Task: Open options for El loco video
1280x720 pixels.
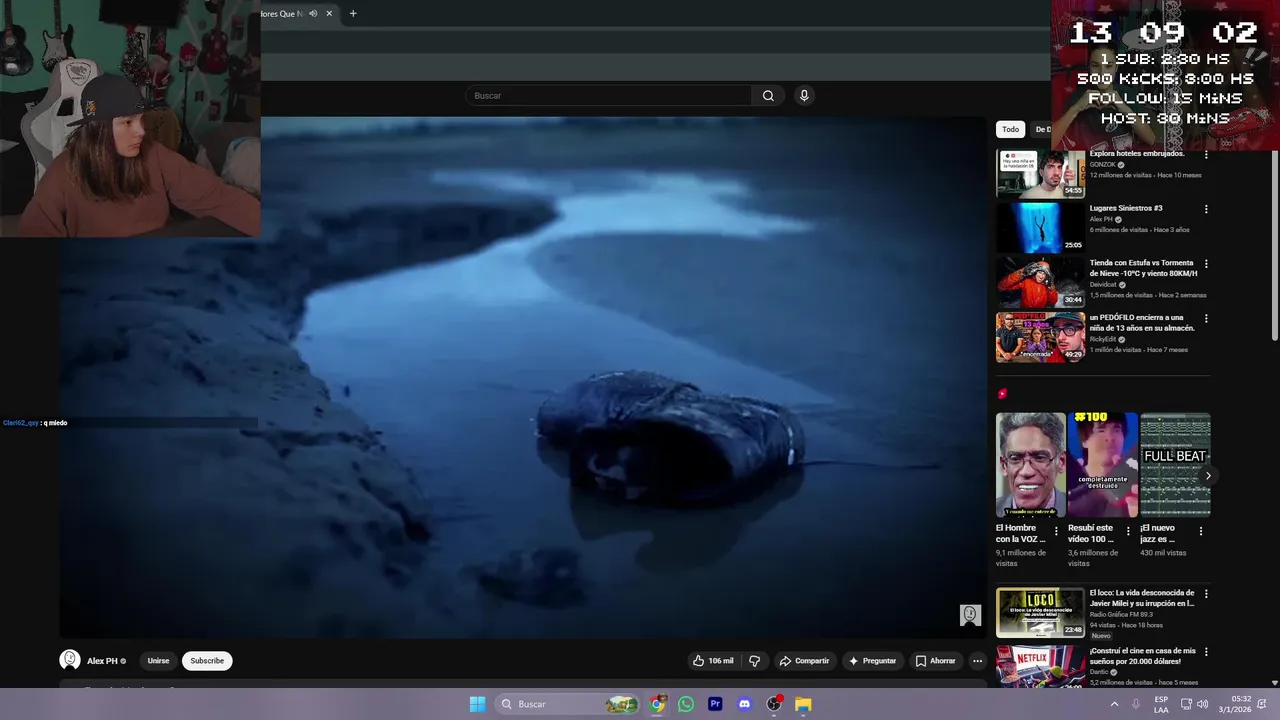Action: click(x=1206, y=594)
